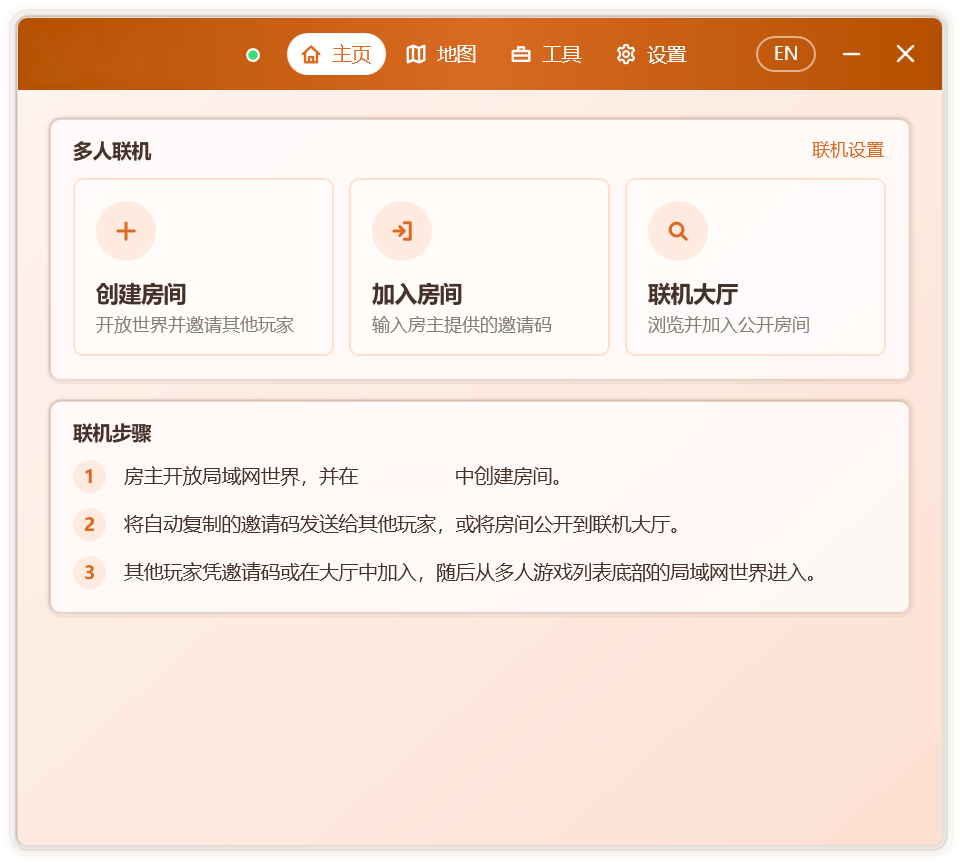Image resolution: width=960 pixels, height=863 pixels.
Task: Click the plus icon for creating a room
Action: 126,231
